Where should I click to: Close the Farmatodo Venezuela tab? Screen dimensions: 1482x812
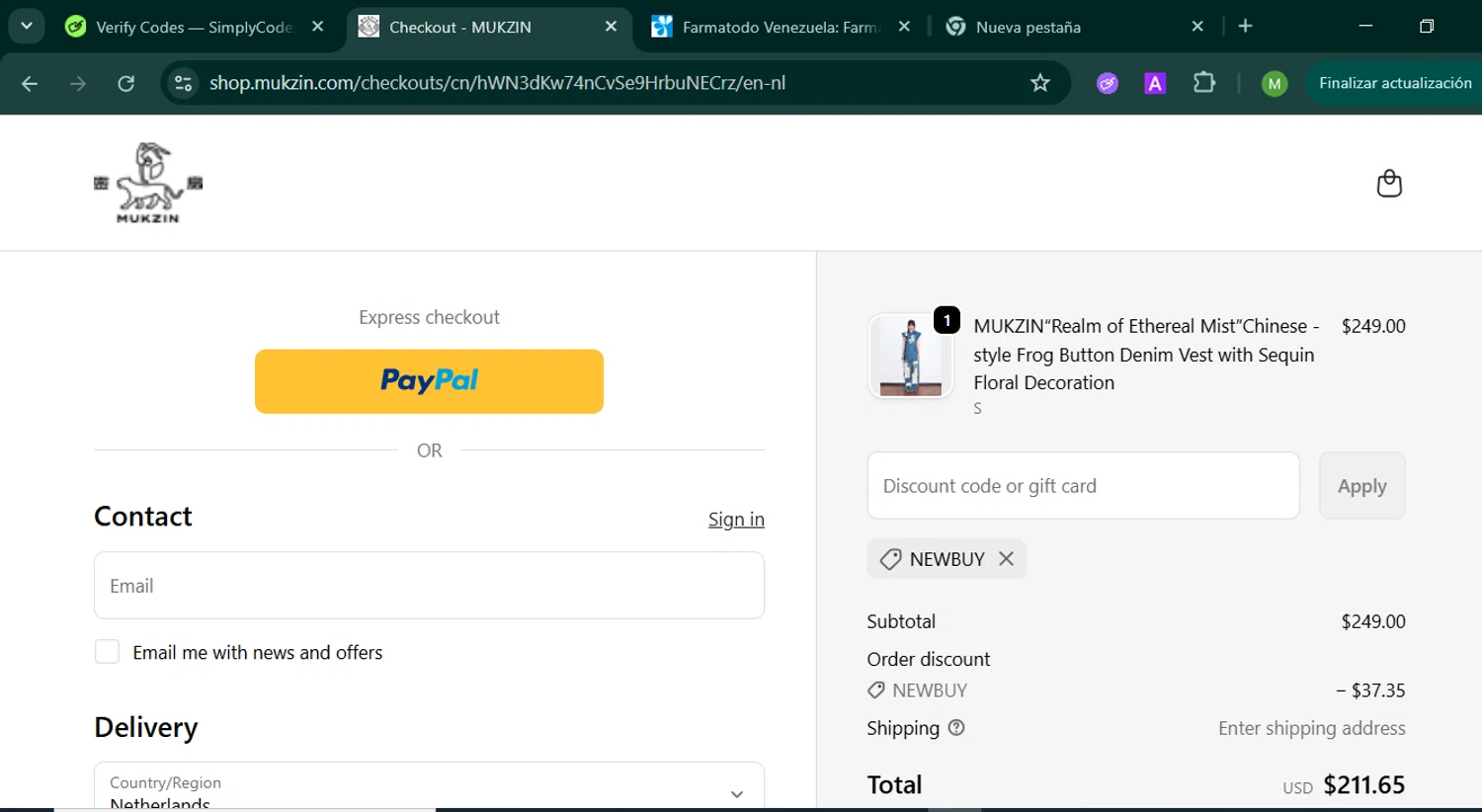pyautogui.click(x=904, y=27)
